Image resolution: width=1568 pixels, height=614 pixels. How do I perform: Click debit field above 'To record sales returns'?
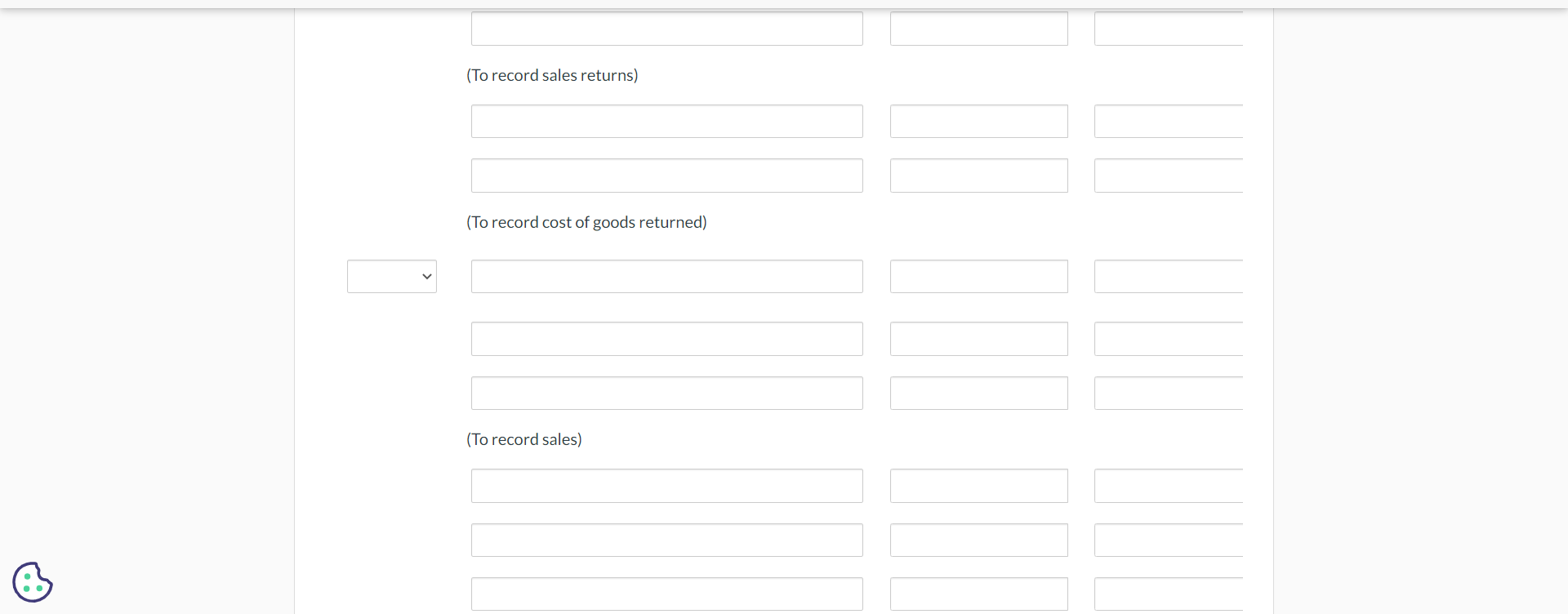tap(978, 29)
